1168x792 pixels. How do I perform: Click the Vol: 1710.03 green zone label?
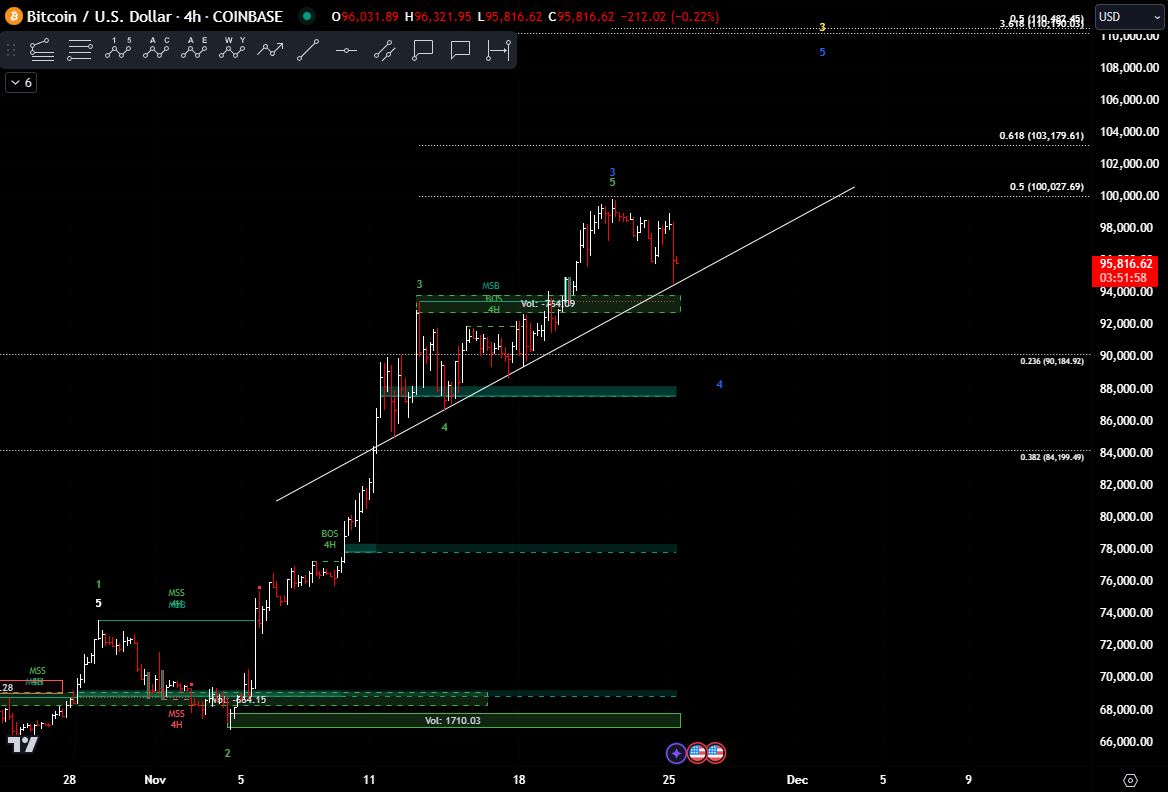[452, 720]
